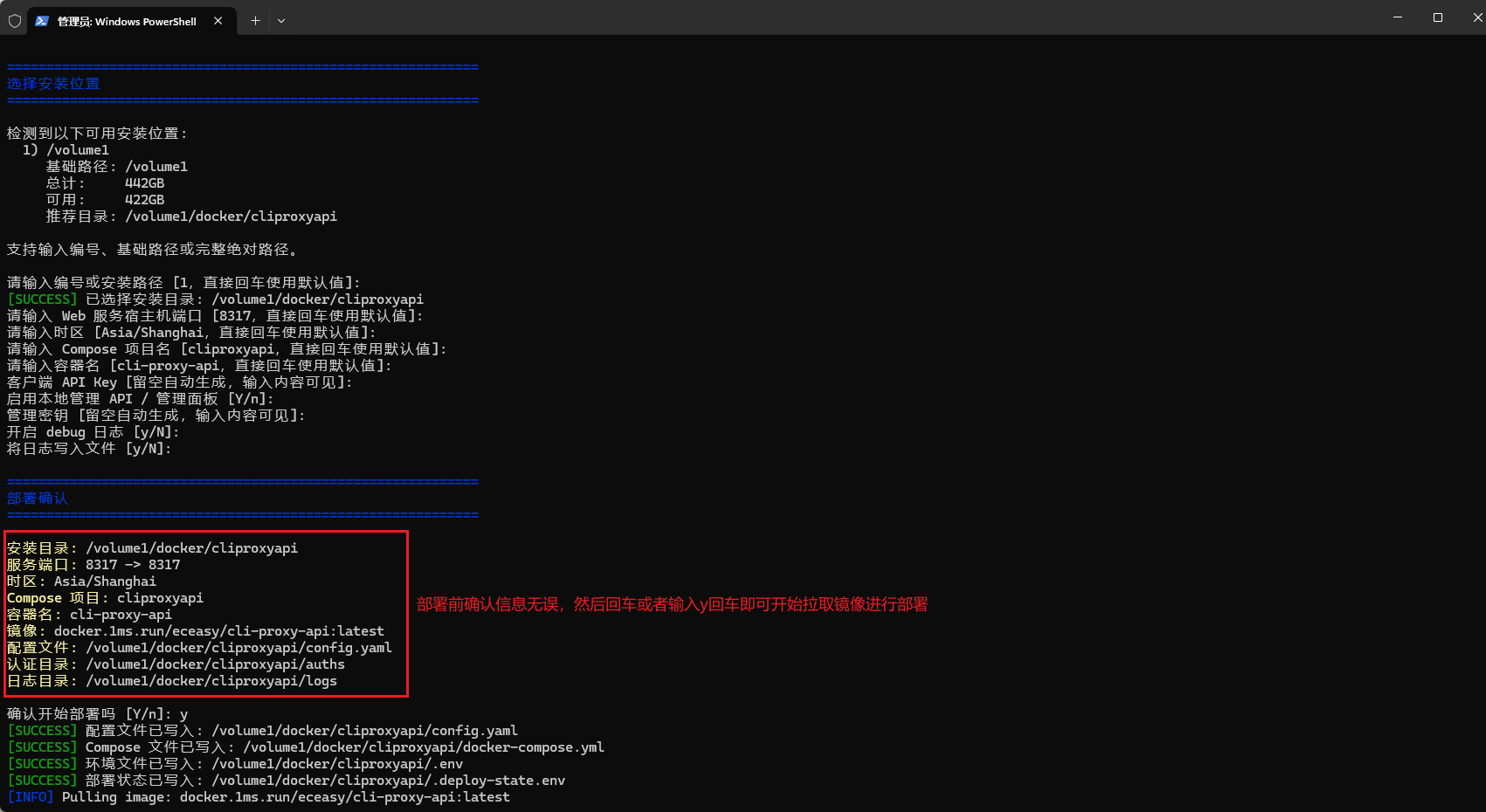Close the terminal window
The width and height of the screenshot is (1486, 812).
1476,17
